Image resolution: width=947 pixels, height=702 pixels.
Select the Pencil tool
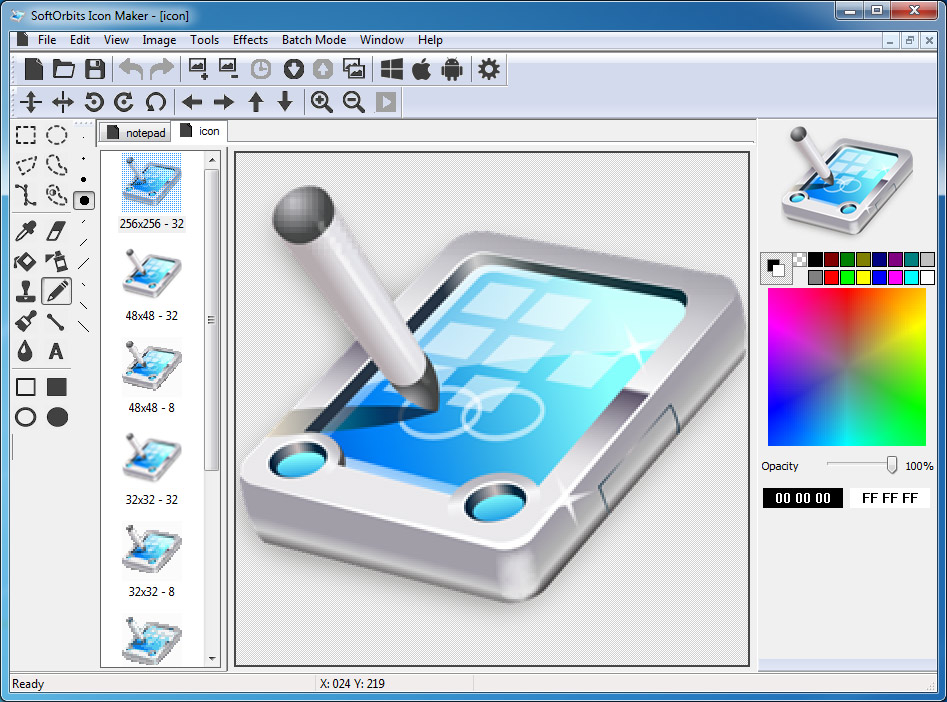pyautogui.click(x=56, y=291)
